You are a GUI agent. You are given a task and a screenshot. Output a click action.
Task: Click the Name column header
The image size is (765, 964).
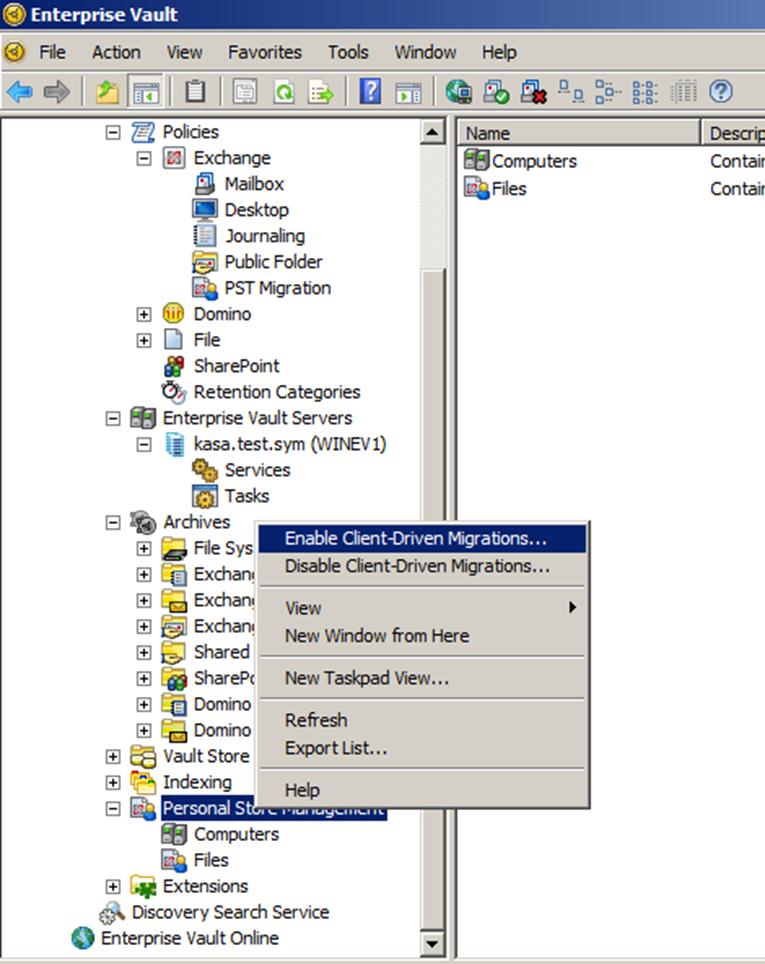point(580,133)
